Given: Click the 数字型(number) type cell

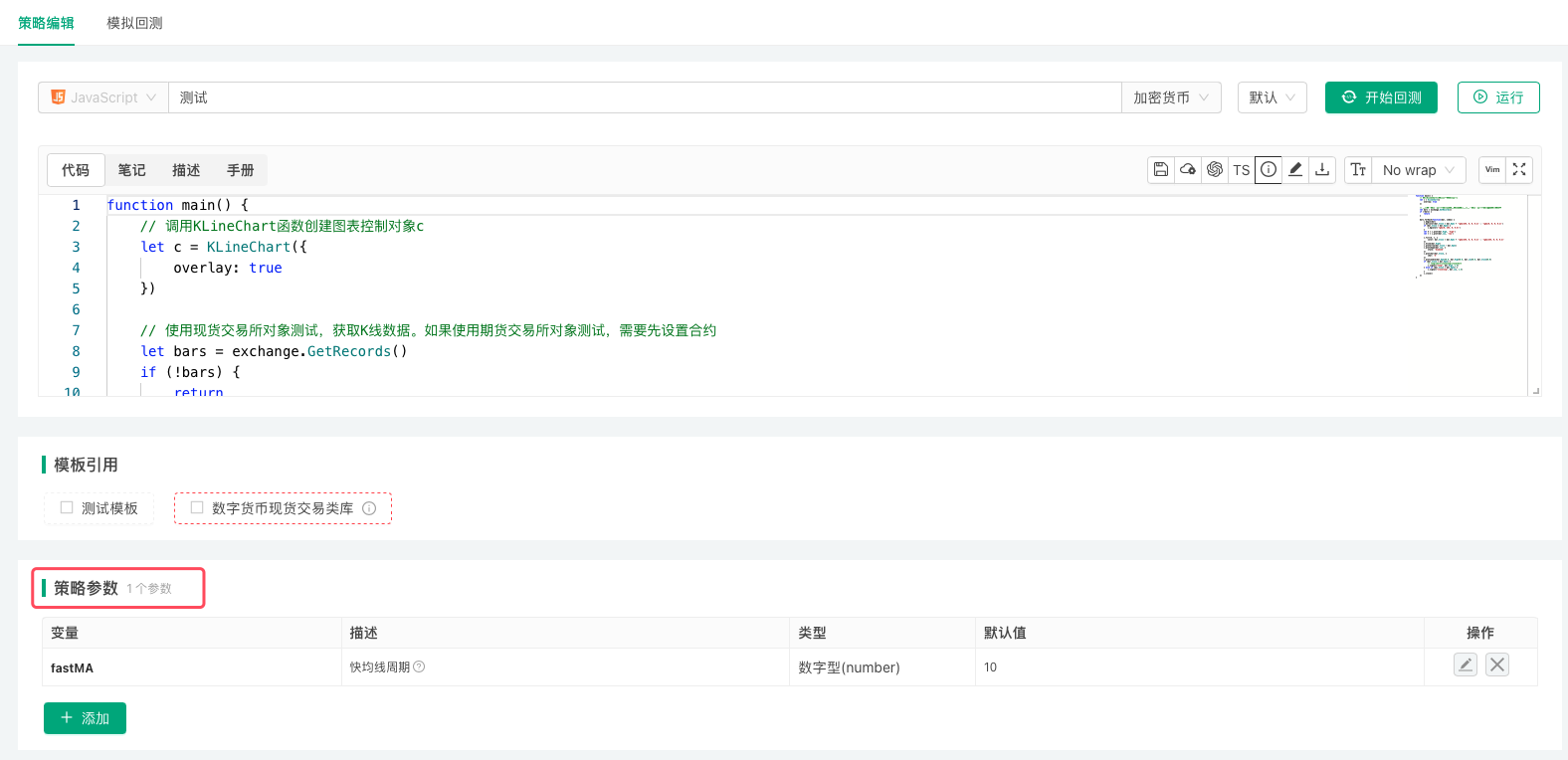Looking at the screenshot, I should click(x=882, y=667).
